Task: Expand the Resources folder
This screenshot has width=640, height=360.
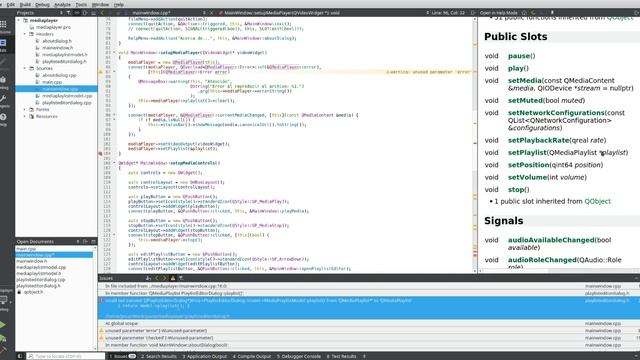Action: (25, 117)
